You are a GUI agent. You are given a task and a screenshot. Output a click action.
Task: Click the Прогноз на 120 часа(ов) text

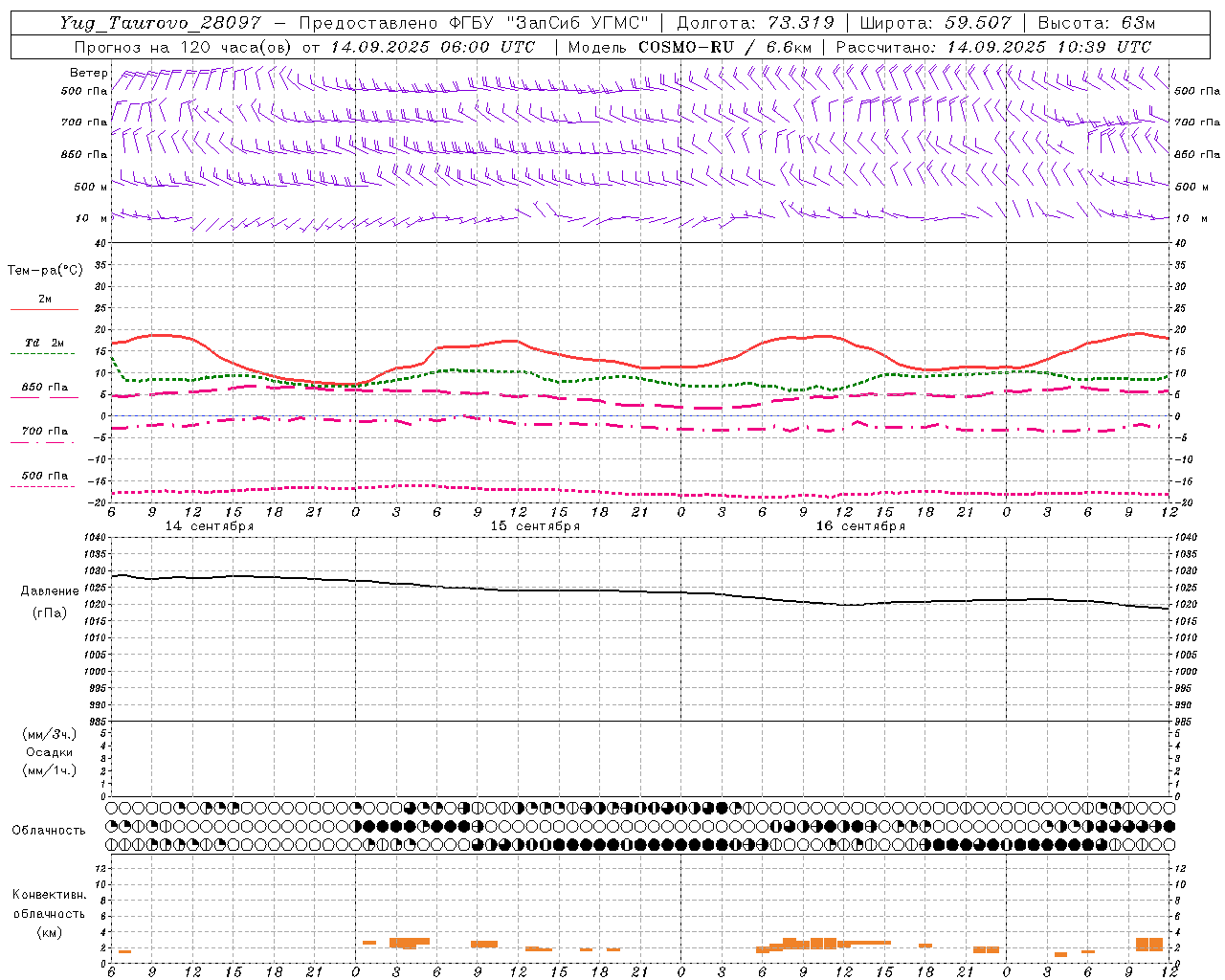point(184,47)
